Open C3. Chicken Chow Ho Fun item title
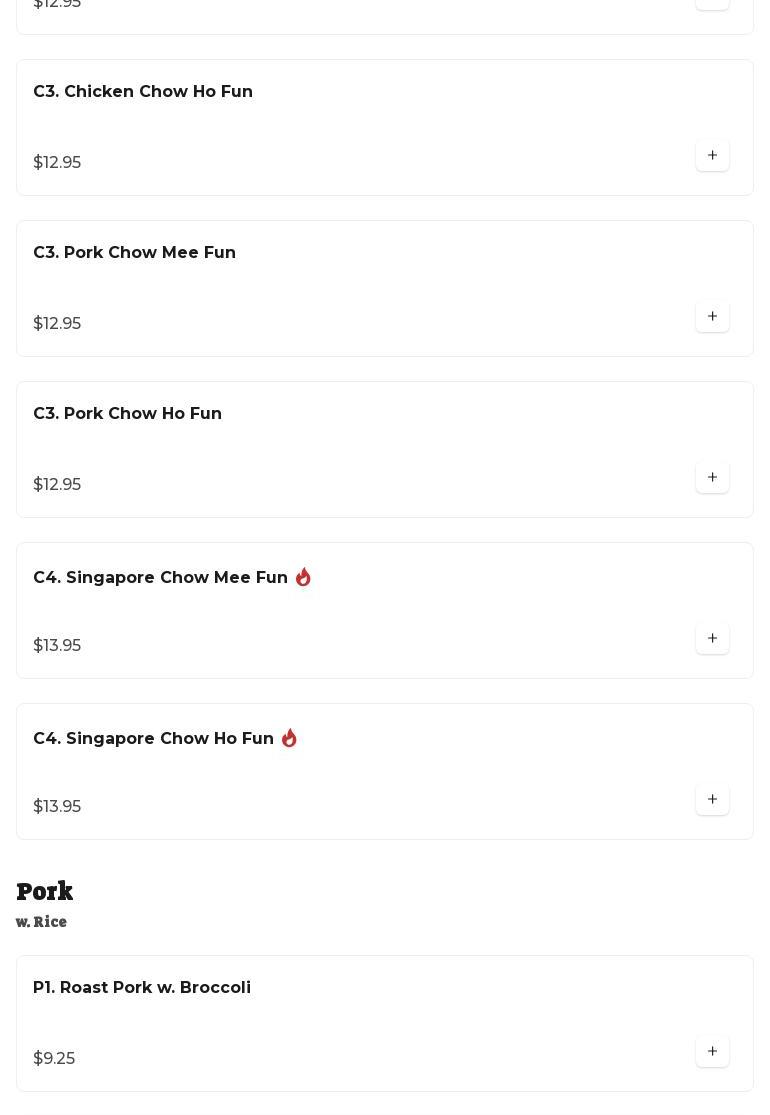Screen dimensions: 770x1115 pos(143,92)
